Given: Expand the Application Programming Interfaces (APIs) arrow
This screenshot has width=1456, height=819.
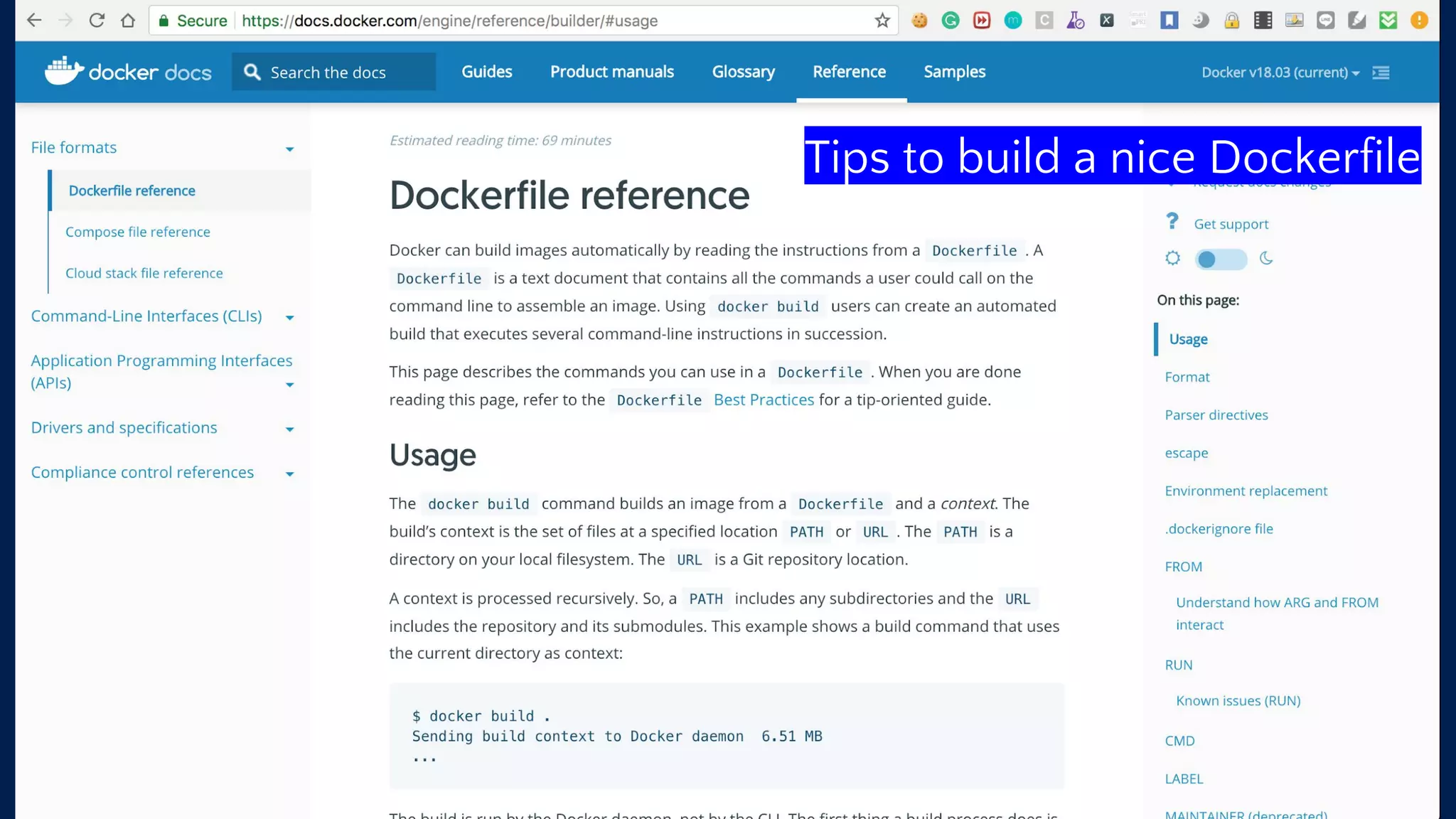Looking at the screenshot, I should pyautogui.click(x=289, y=385).
